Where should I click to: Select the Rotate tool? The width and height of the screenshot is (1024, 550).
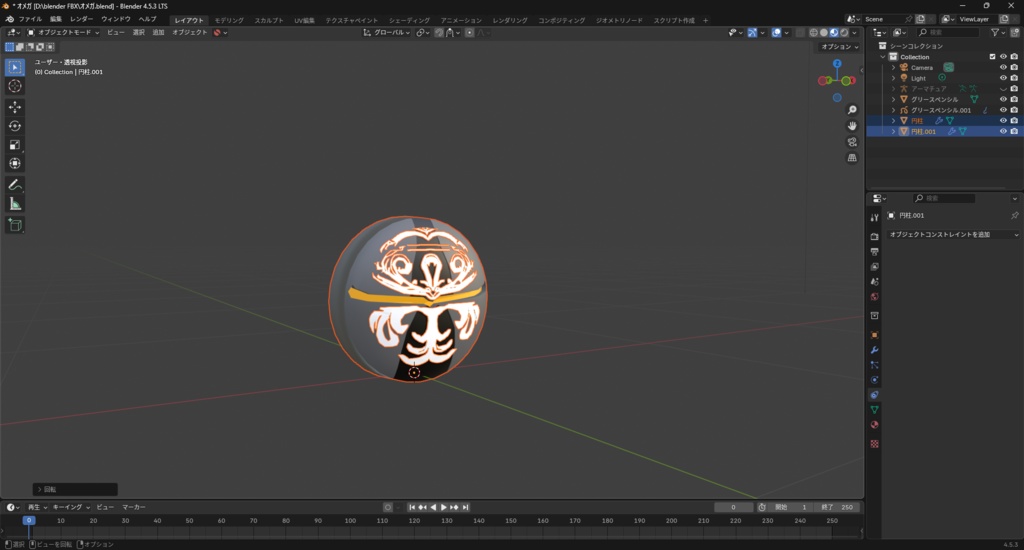tap(15, 126)
